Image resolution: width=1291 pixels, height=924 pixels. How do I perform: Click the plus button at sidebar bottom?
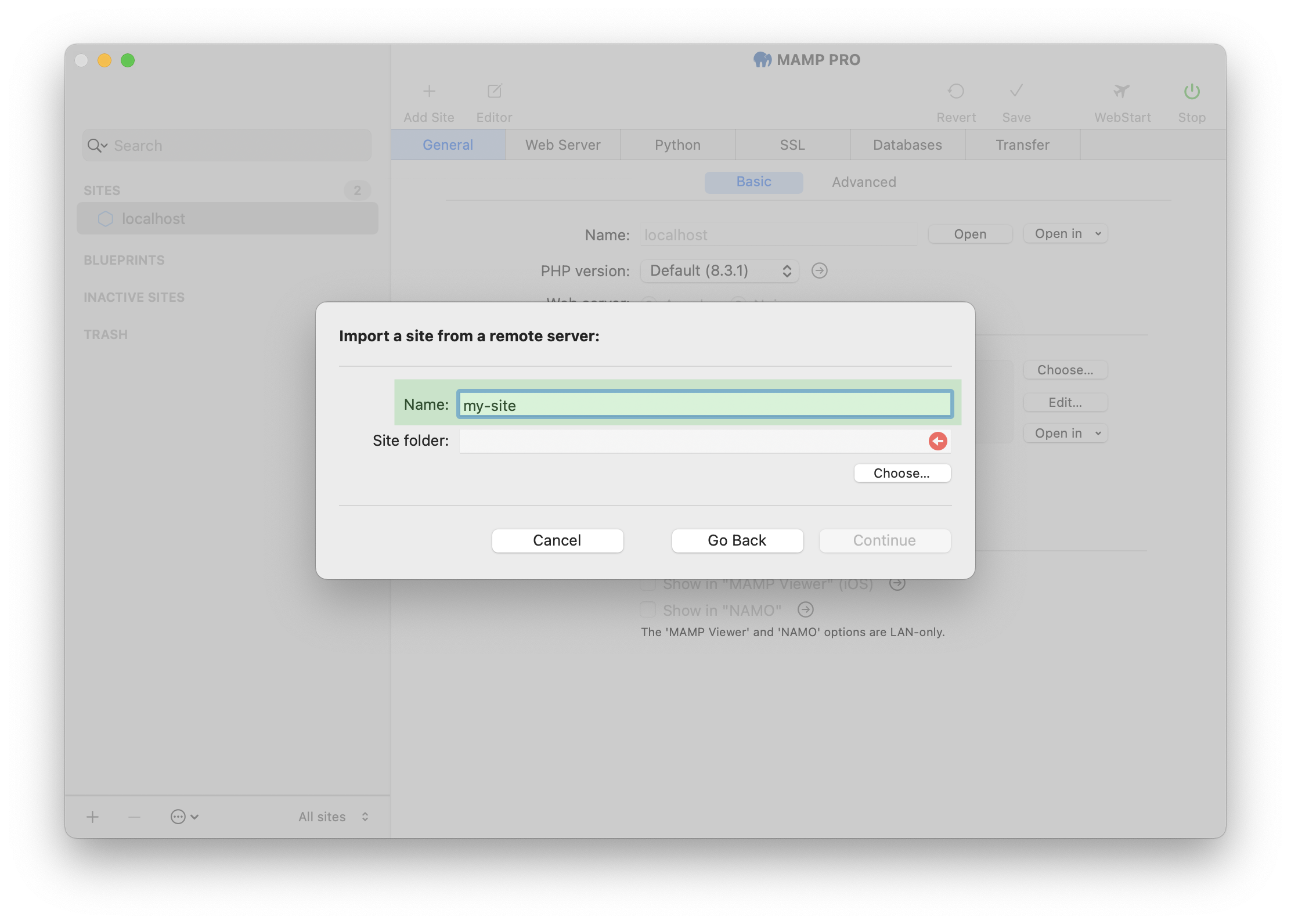coord(93,817)
